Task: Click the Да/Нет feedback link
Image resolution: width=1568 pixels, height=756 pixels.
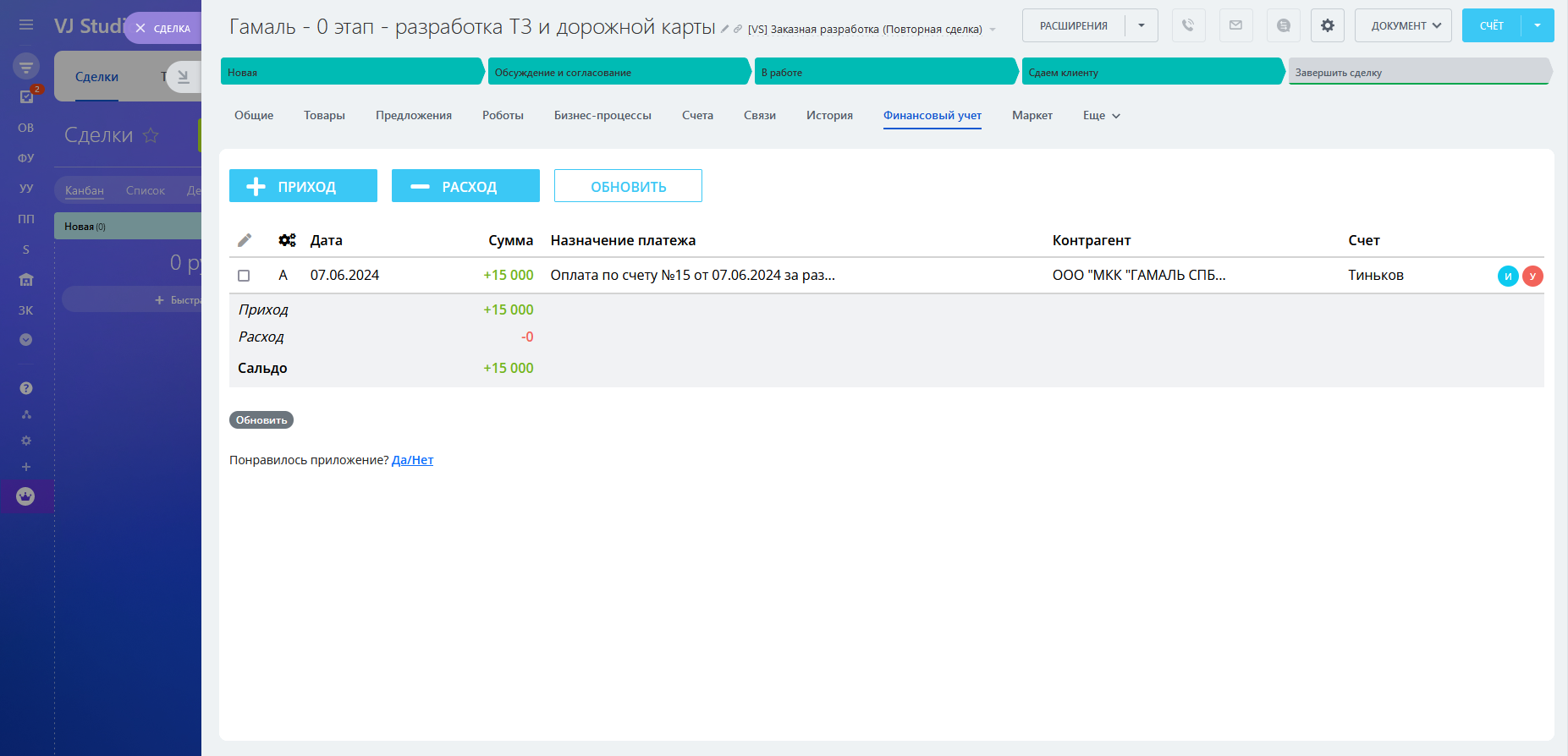Action: pos(412,460)
